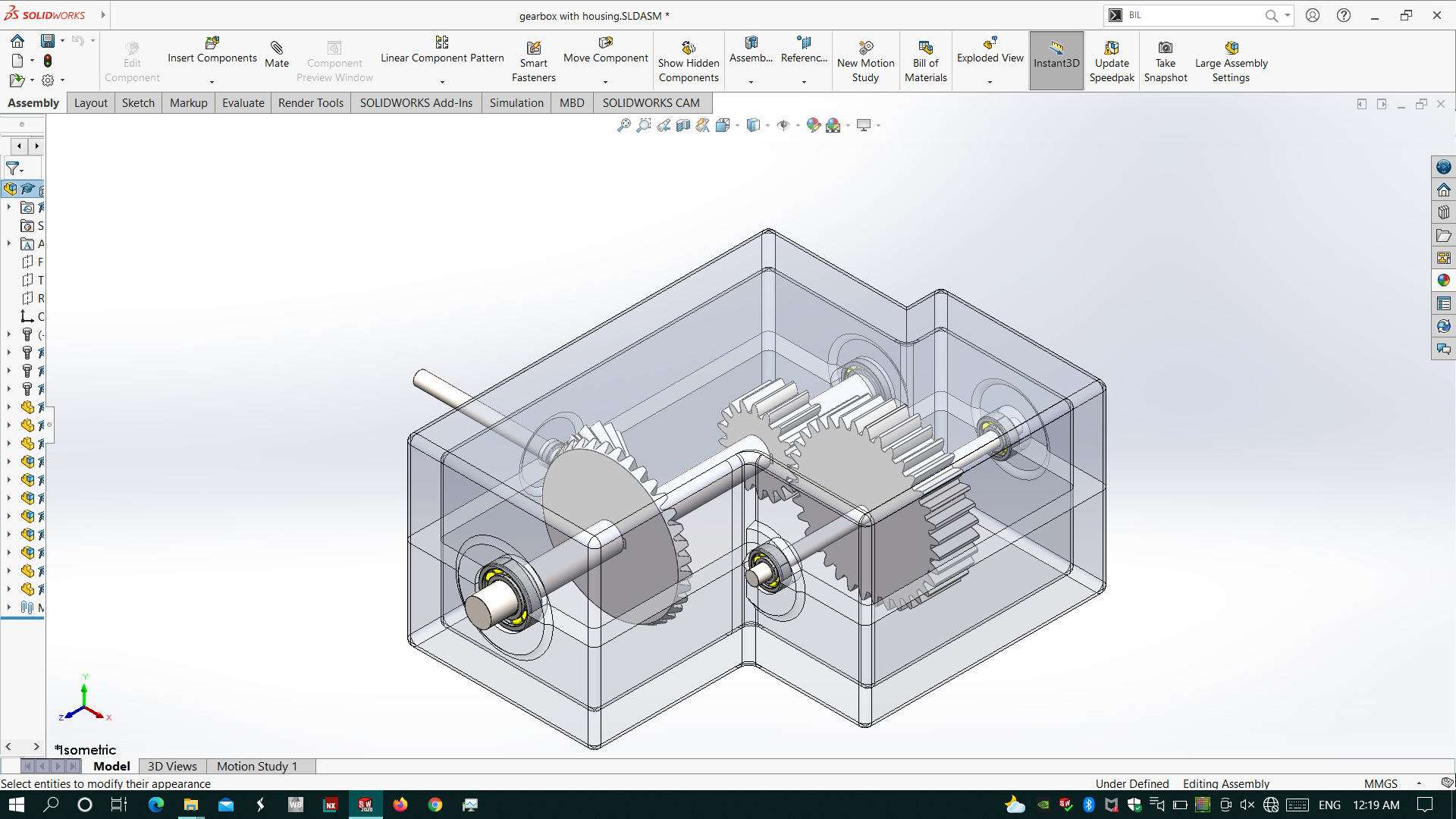This screenshot has width=1456, height=819.
Task: Open Linear Component Pattern tool
Action: 442,51
